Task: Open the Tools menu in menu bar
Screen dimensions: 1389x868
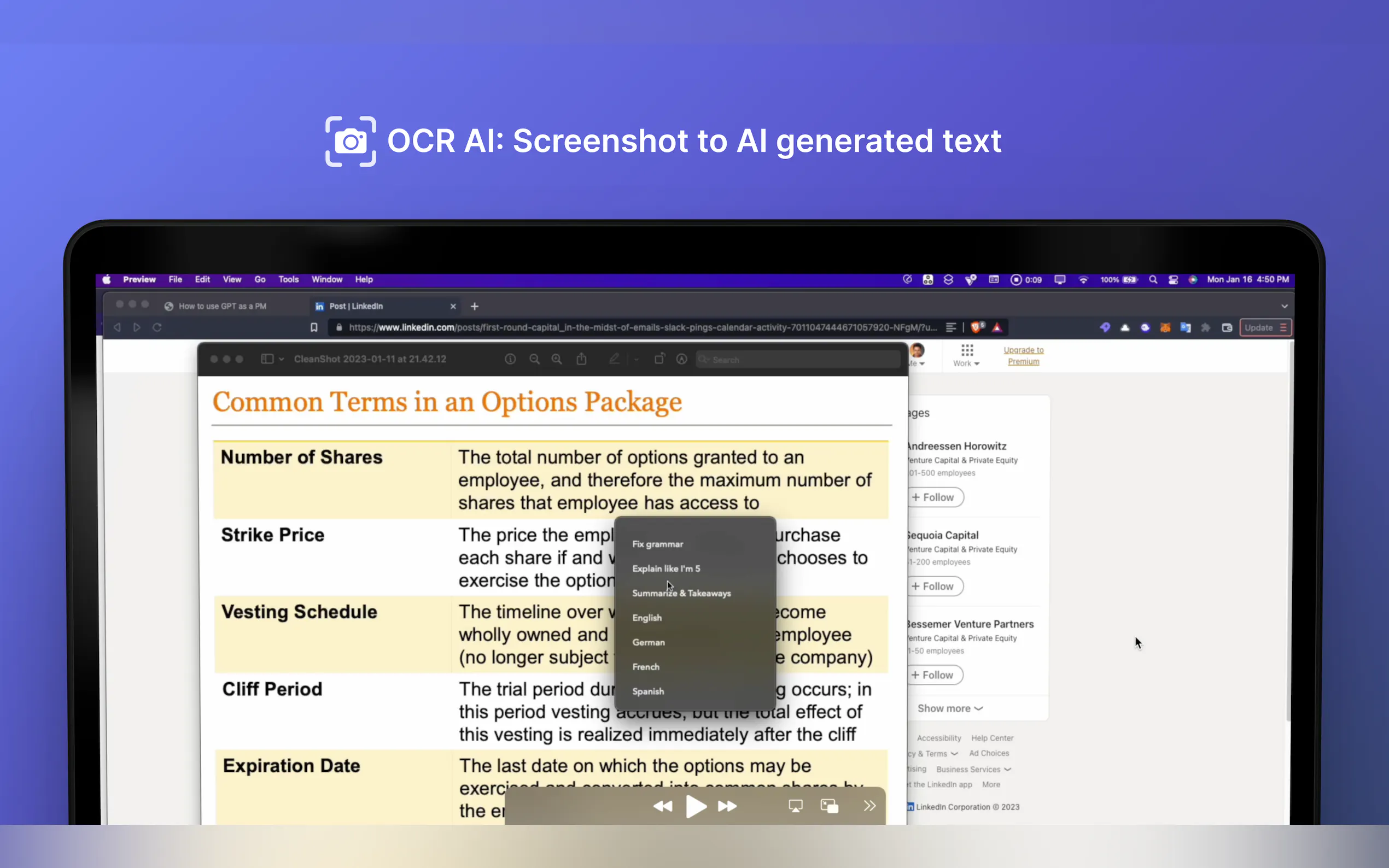Action: 288,279
